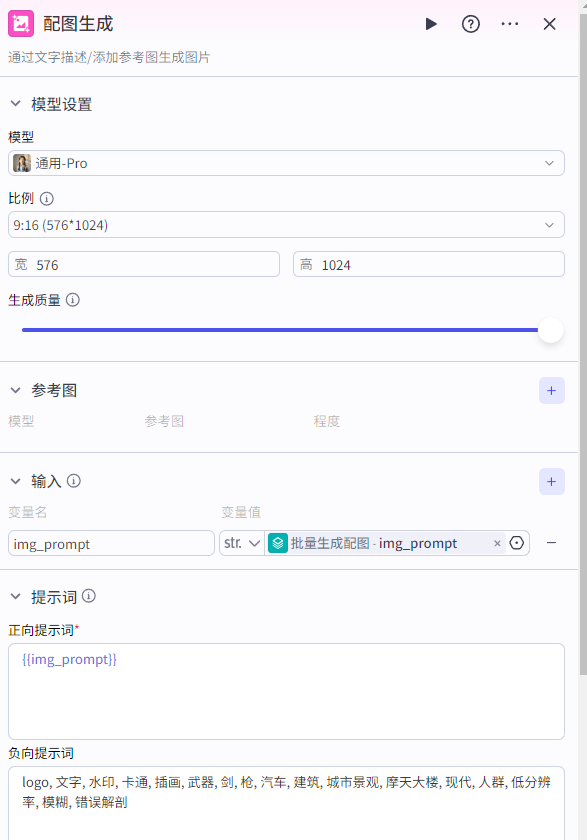Click the 正向提示词 text area
Viewport: 587px width, 840px height.
[x=287, y=692]
